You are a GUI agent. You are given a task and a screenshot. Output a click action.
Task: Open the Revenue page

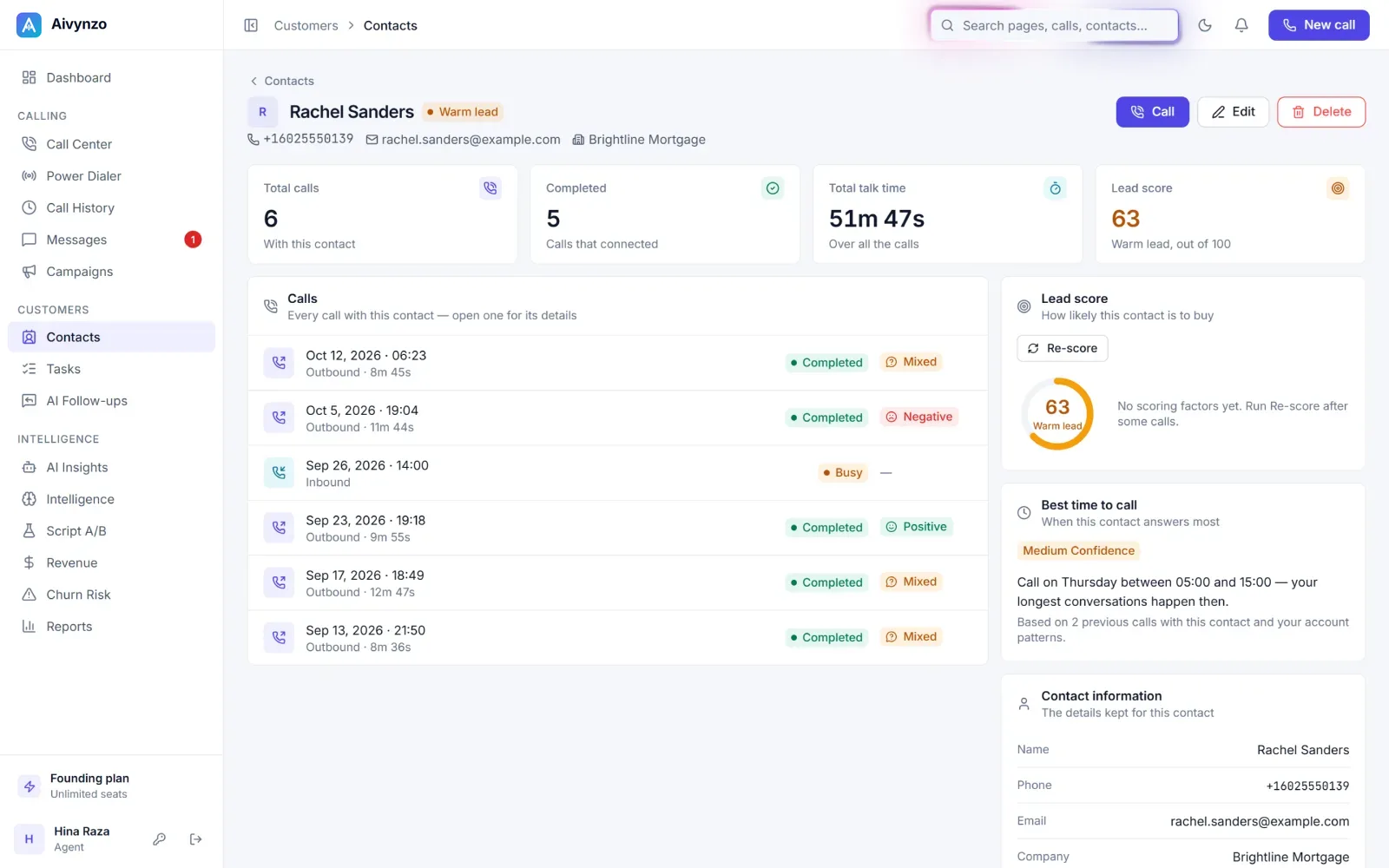111,562
